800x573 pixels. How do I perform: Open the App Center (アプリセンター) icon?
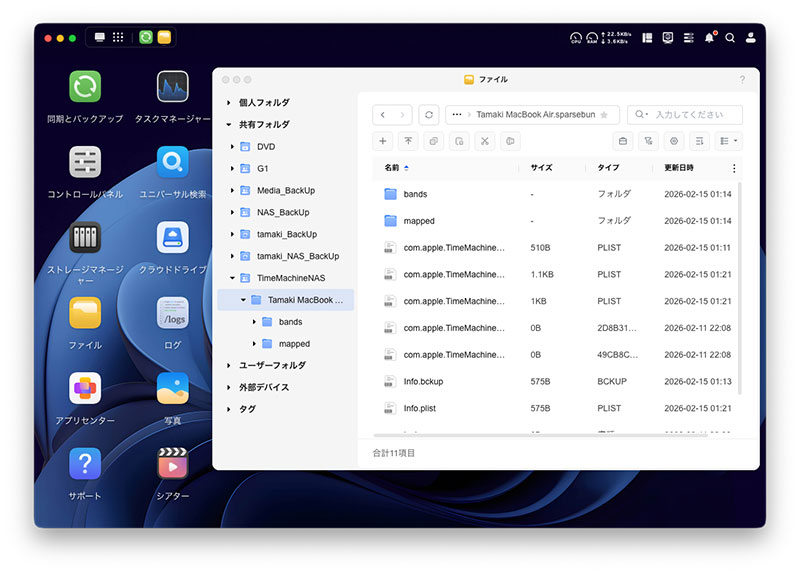[x=85, y=389]
